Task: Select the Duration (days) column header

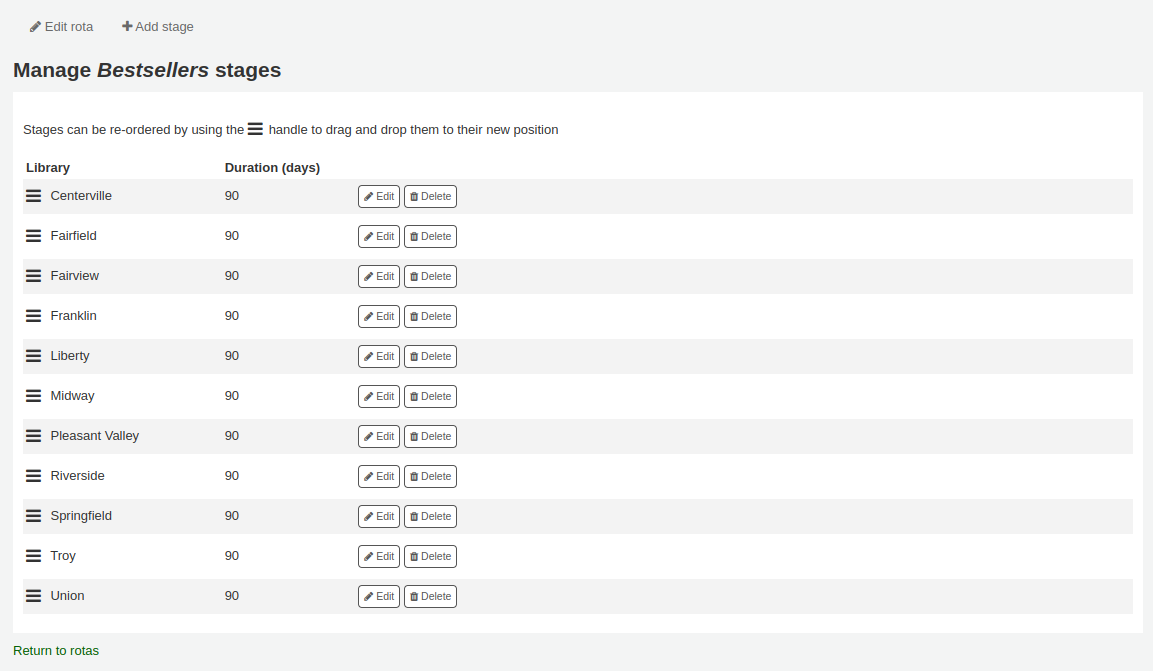Action: coord(272,167)
